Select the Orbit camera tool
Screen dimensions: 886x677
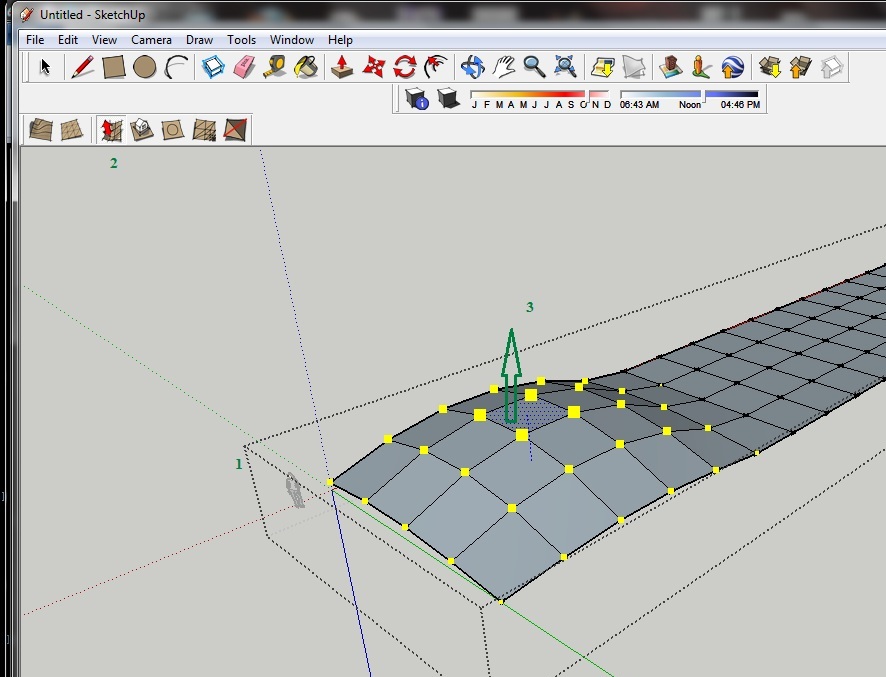[x=472, y=67]
